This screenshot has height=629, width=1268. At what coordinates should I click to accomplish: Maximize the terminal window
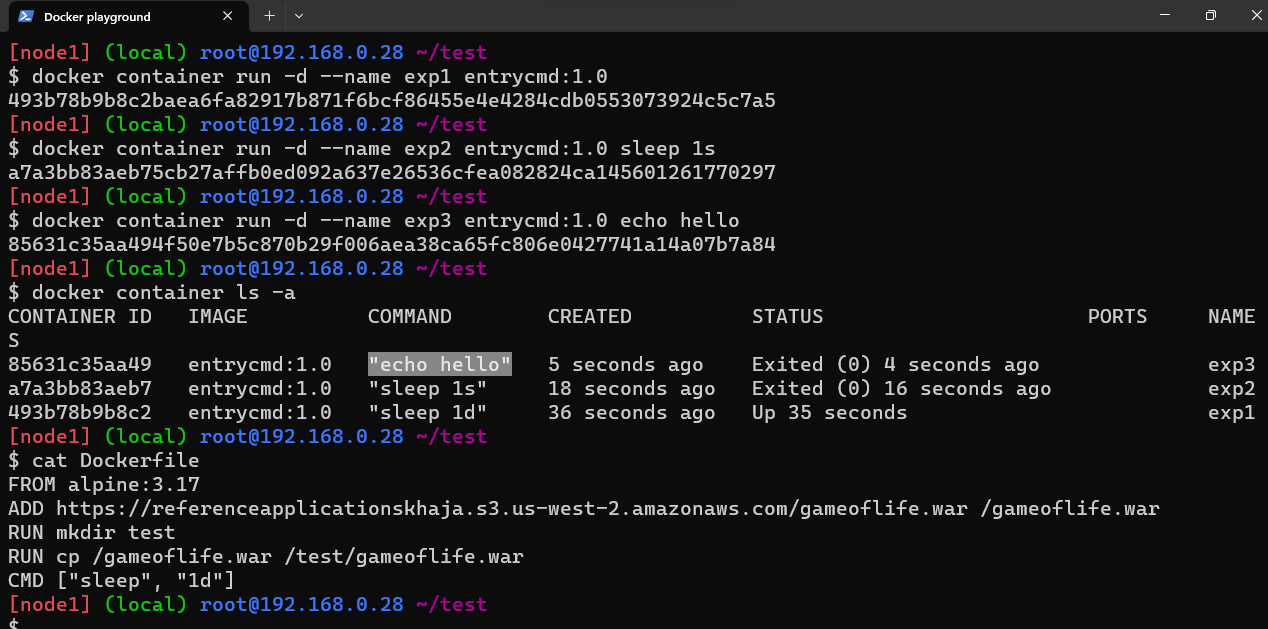pyautogui.click(x=1212, y=16)
